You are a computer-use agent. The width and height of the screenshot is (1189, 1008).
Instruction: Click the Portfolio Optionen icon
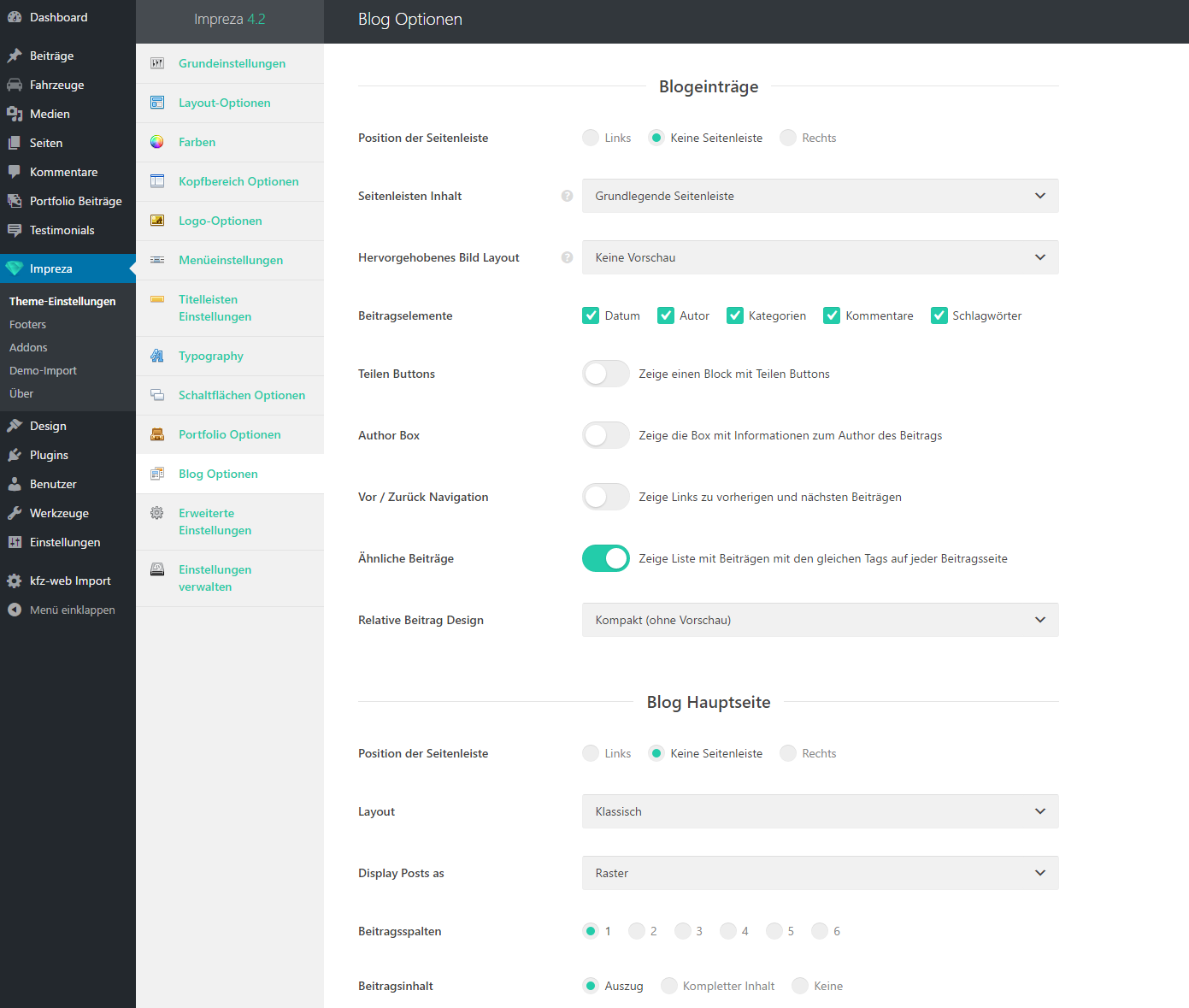(x=157, y=434)
